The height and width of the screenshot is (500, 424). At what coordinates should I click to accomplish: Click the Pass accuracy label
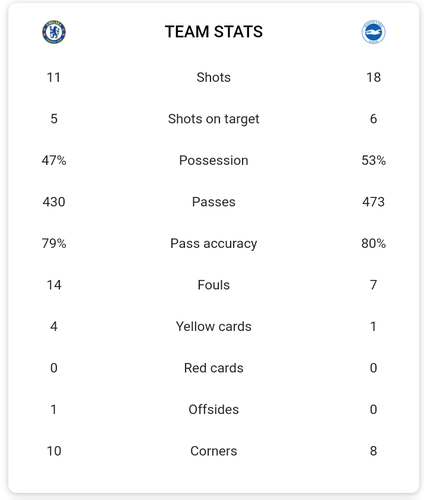(214, 244)
